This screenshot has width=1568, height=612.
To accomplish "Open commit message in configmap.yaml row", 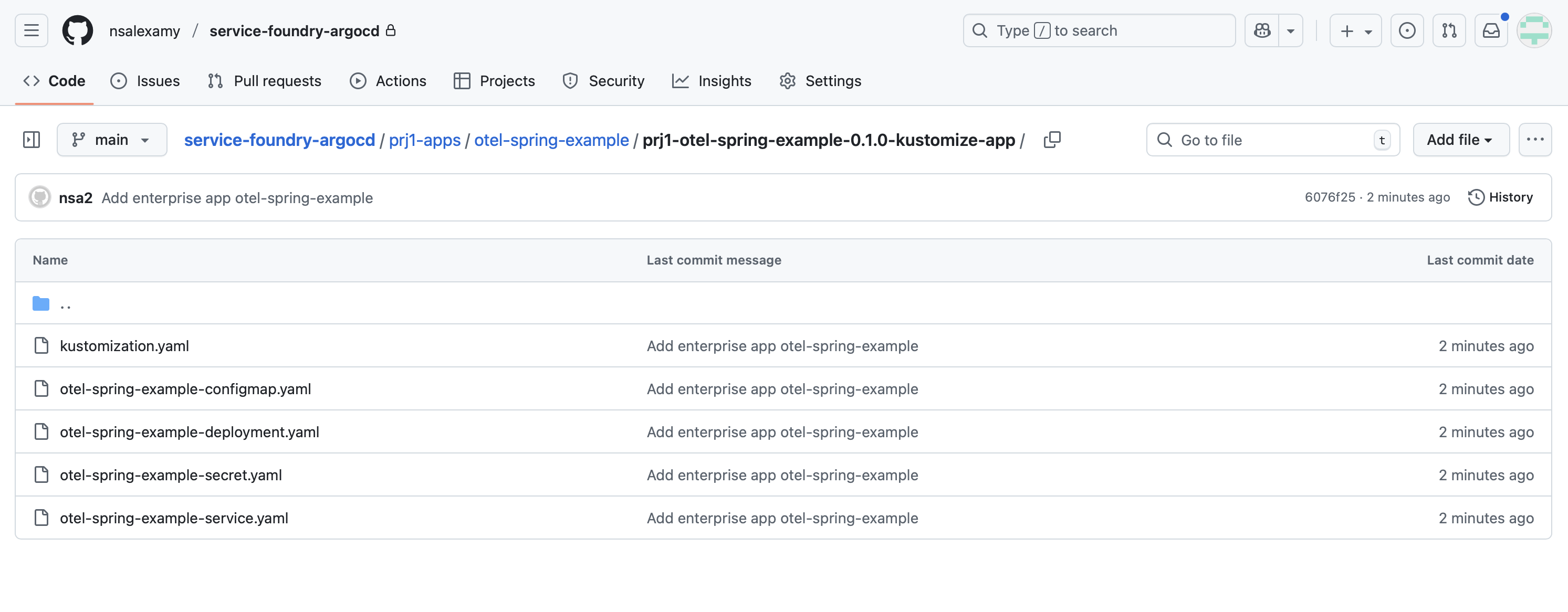I will click(x=782, y=389).
